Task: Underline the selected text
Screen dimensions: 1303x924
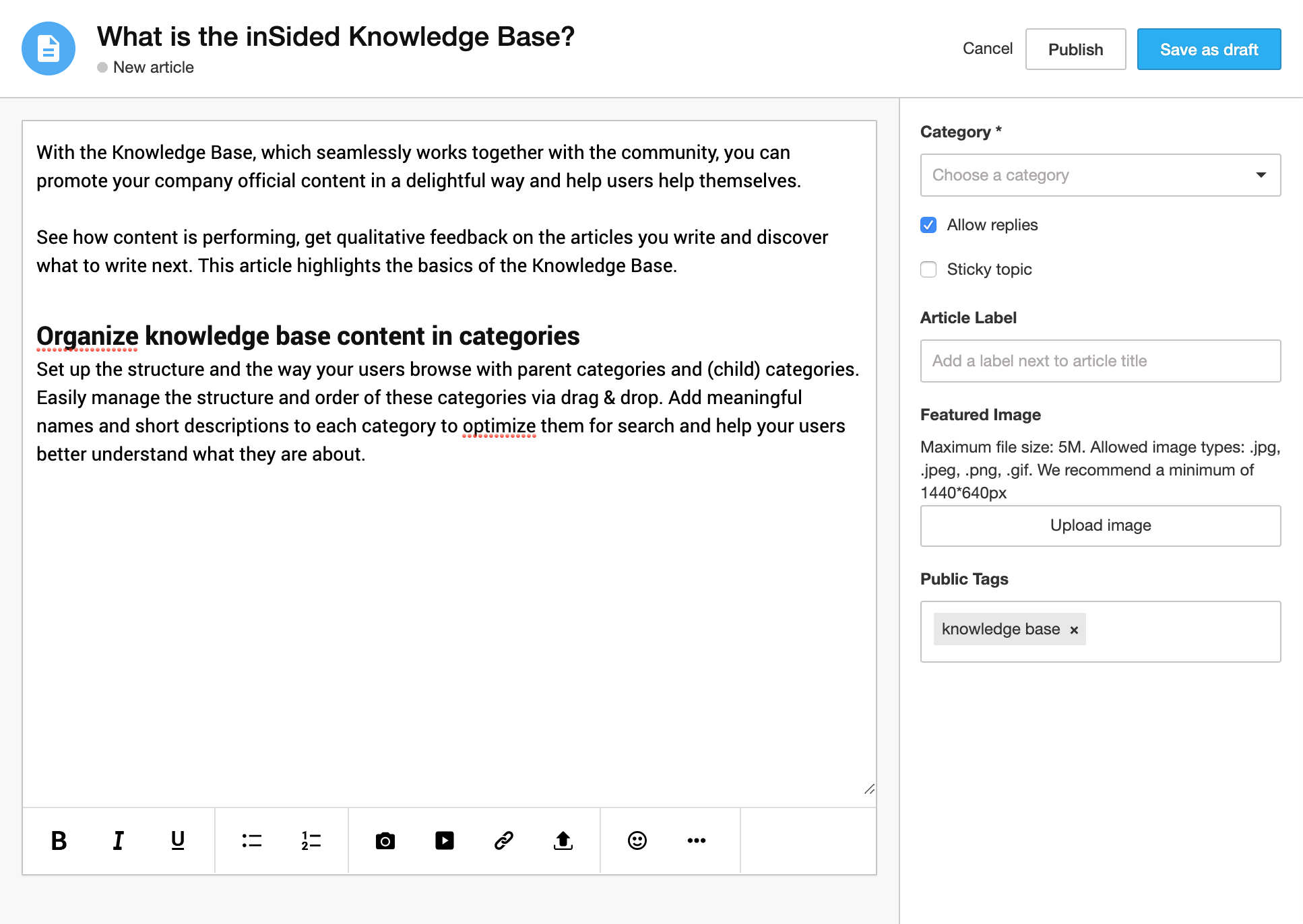Action: coord(177,840)
